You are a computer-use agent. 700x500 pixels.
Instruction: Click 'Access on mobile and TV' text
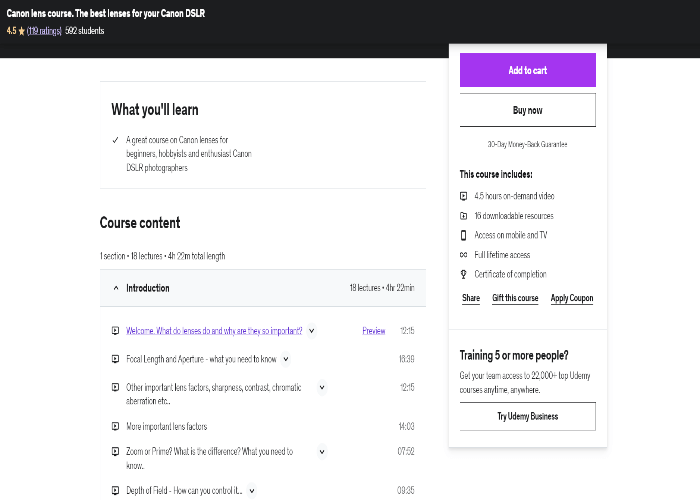tap(511, 235)
